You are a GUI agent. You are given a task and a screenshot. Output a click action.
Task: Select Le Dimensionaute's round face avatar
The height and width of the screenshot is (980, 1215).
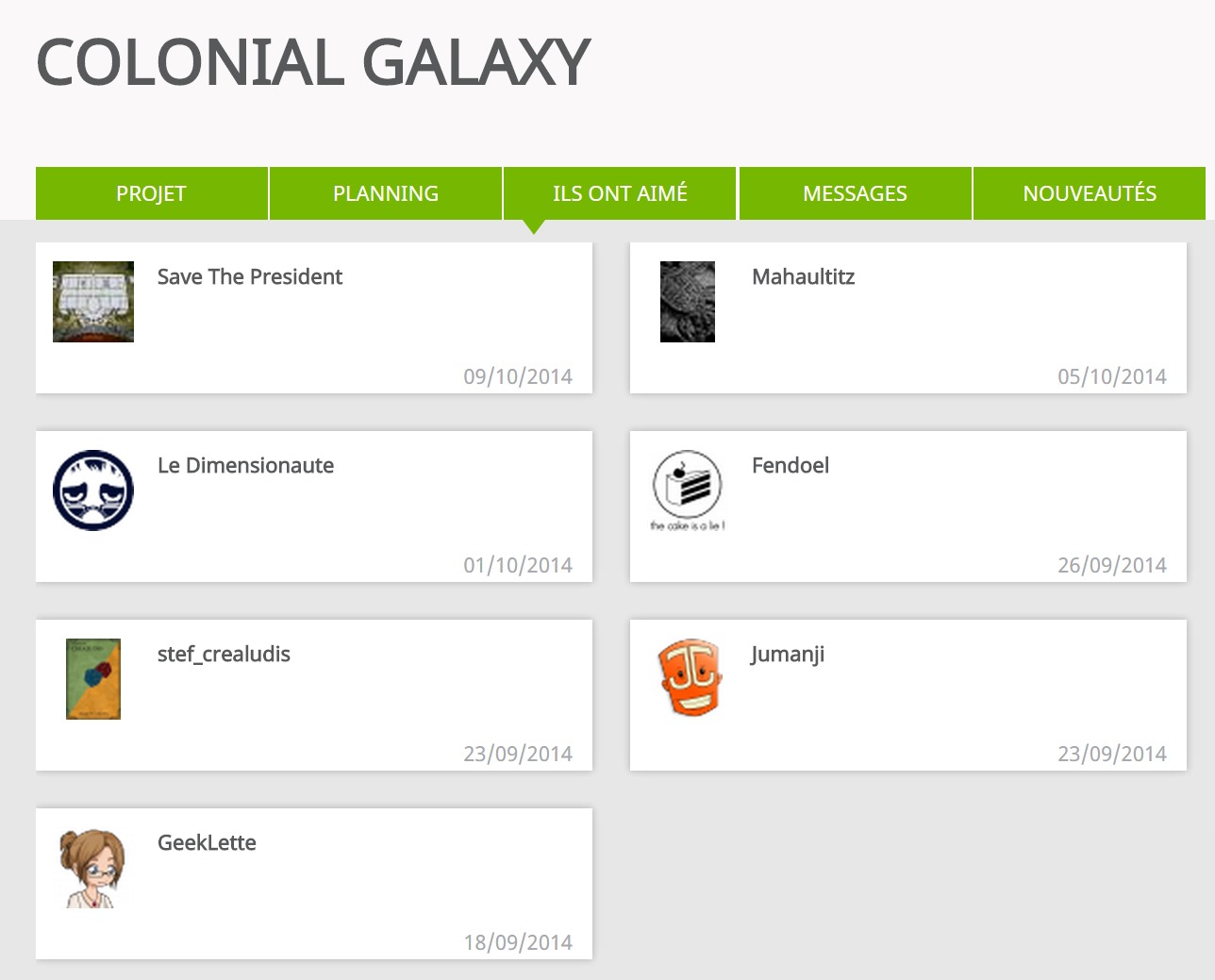click(93, 490)
